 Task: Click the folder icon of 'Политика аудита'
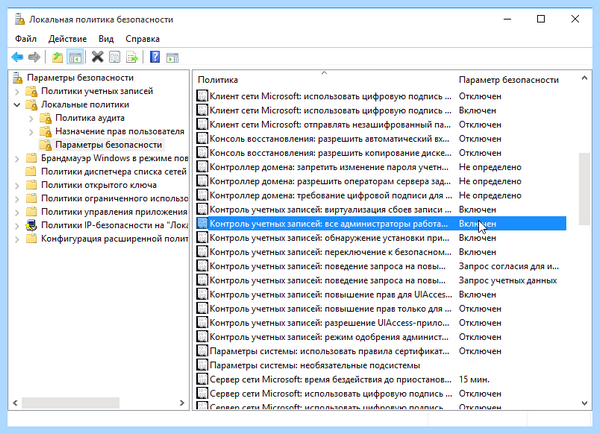[x=46, y=118]
